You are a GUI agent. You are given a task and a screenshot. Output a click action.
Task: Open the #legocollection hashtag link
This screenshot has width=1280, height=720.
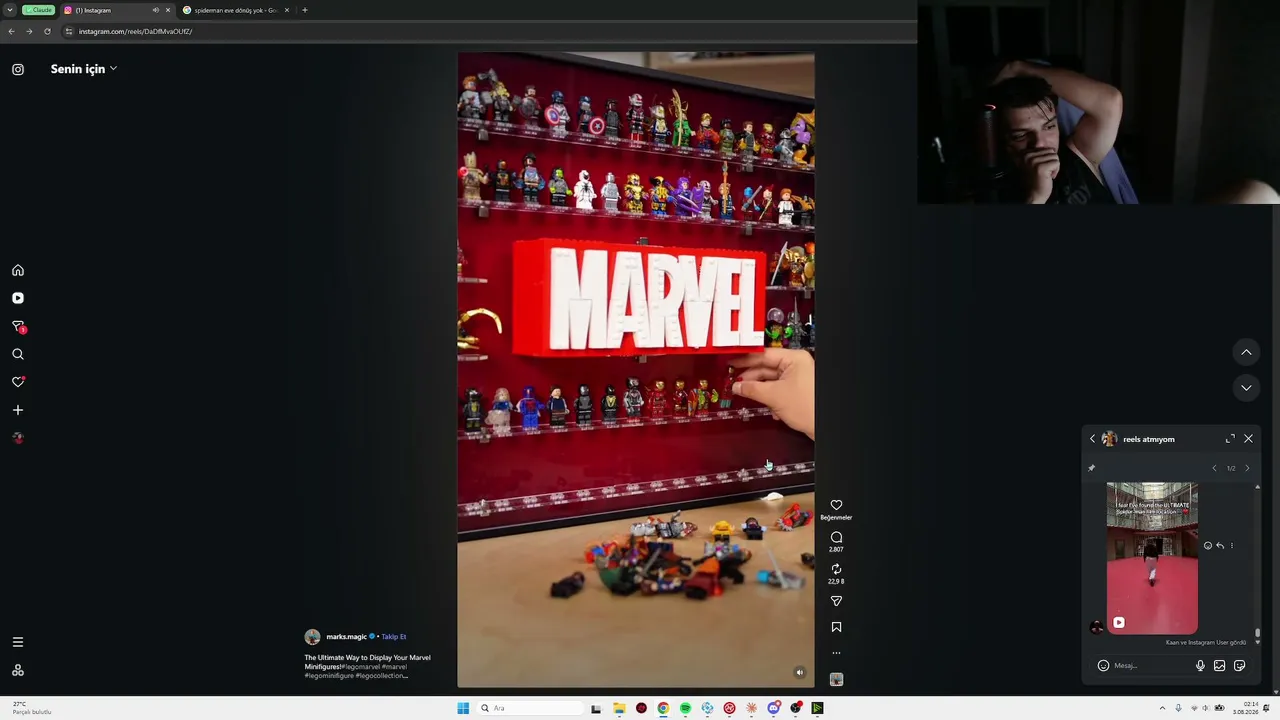pos(381,676)
